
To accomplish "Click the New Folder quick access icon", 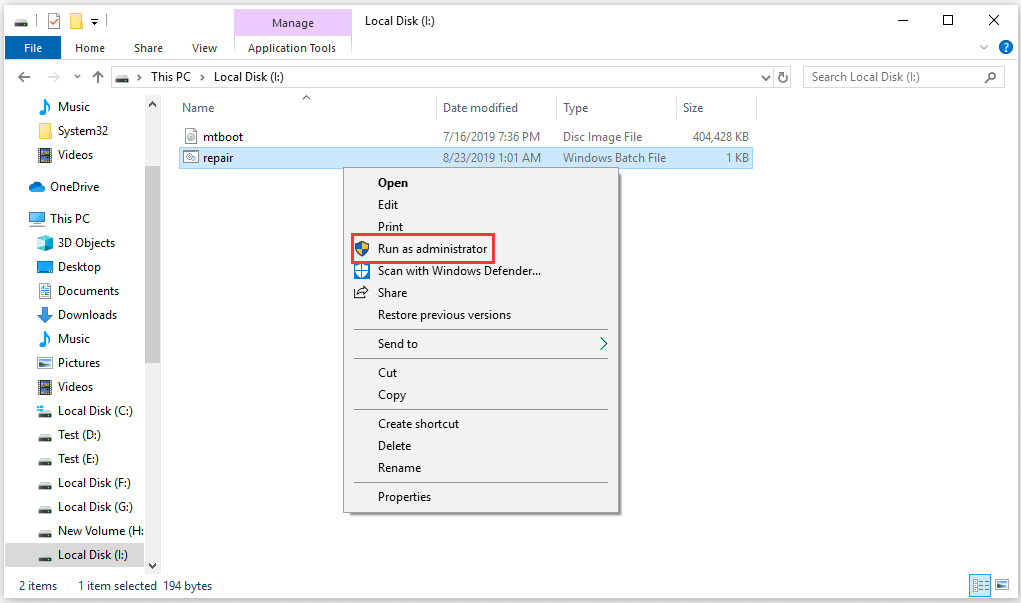I will click(x=76, y=21).
